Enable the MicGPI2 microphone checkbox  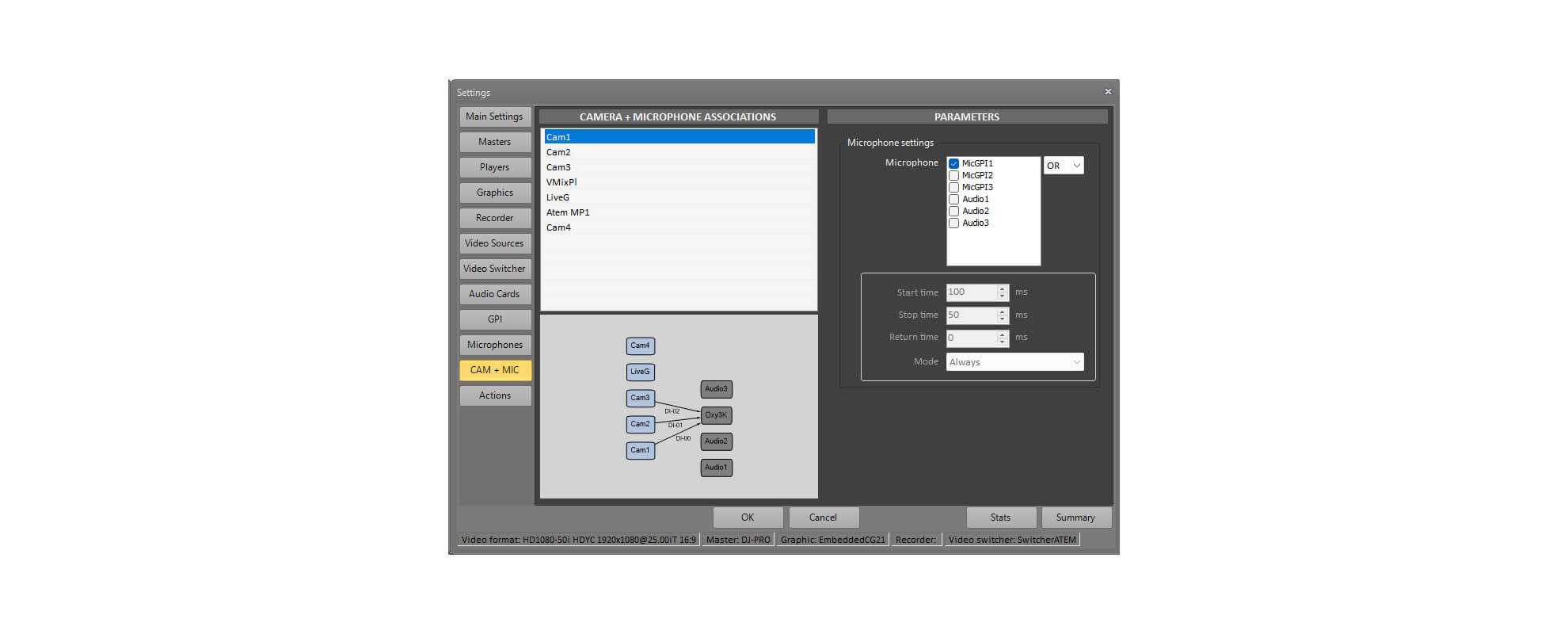(x=954, y=176)
